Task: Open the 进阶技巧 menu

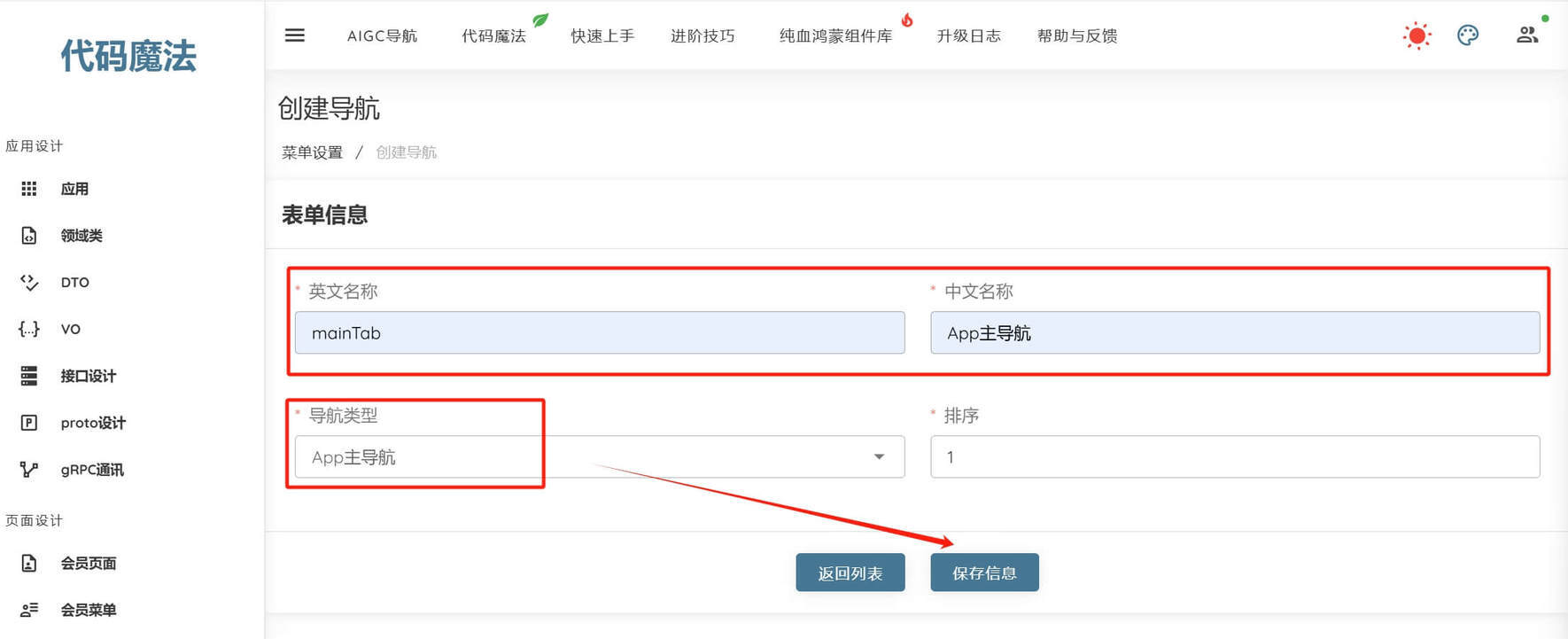Action: (x=702, y=35)
